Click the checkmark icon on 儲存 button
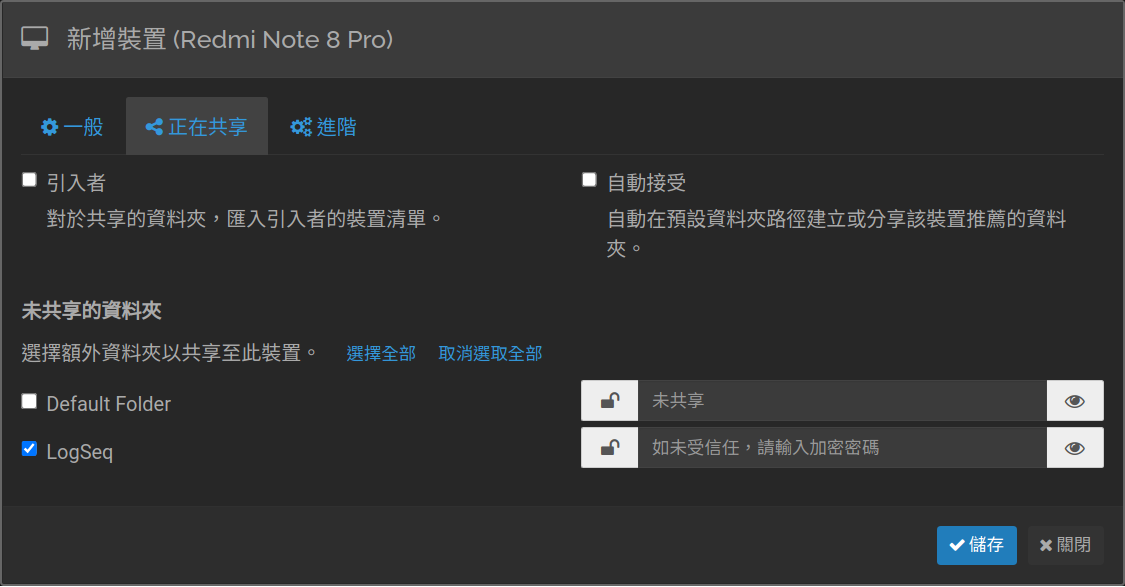1125x587 pixels. (x=957, y=545)
